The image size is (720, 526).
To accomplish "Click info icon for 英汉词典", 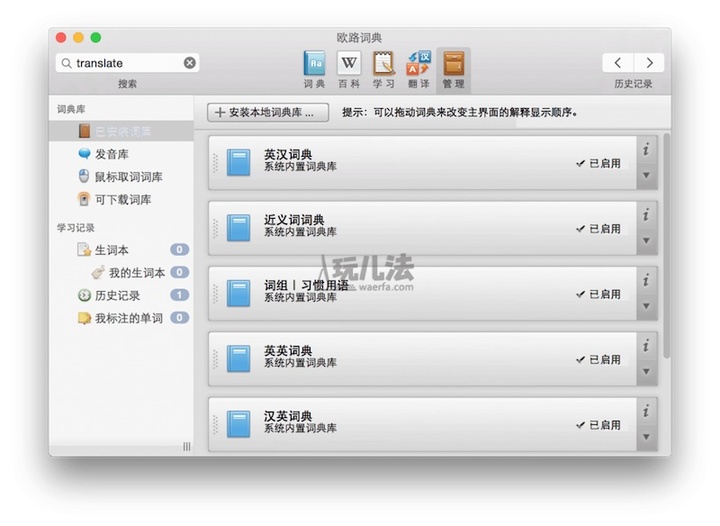I will [646, 150].
